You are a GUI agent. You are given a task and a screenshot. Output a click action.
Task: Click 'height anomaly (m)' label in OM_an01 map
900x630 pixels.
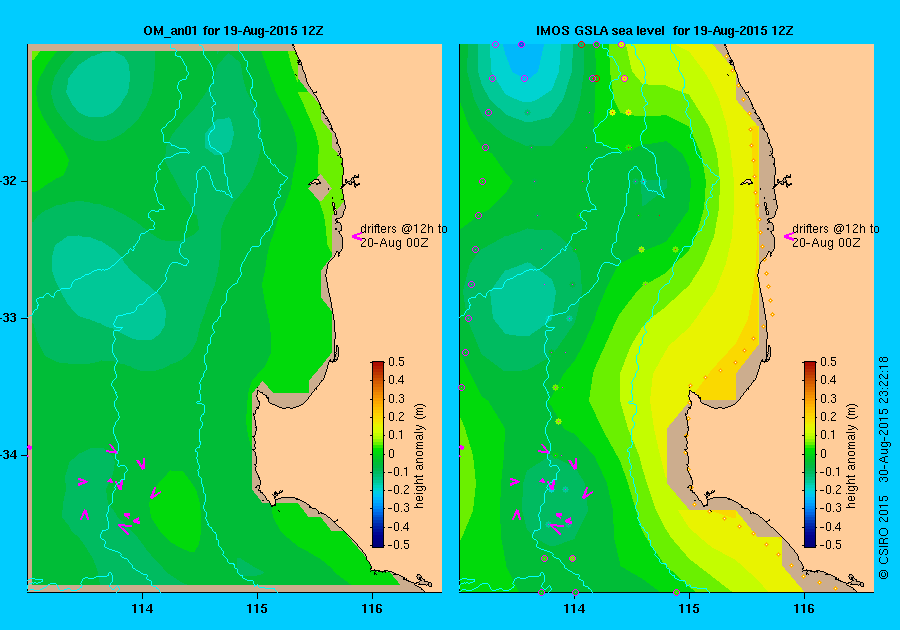coord(420,455)
